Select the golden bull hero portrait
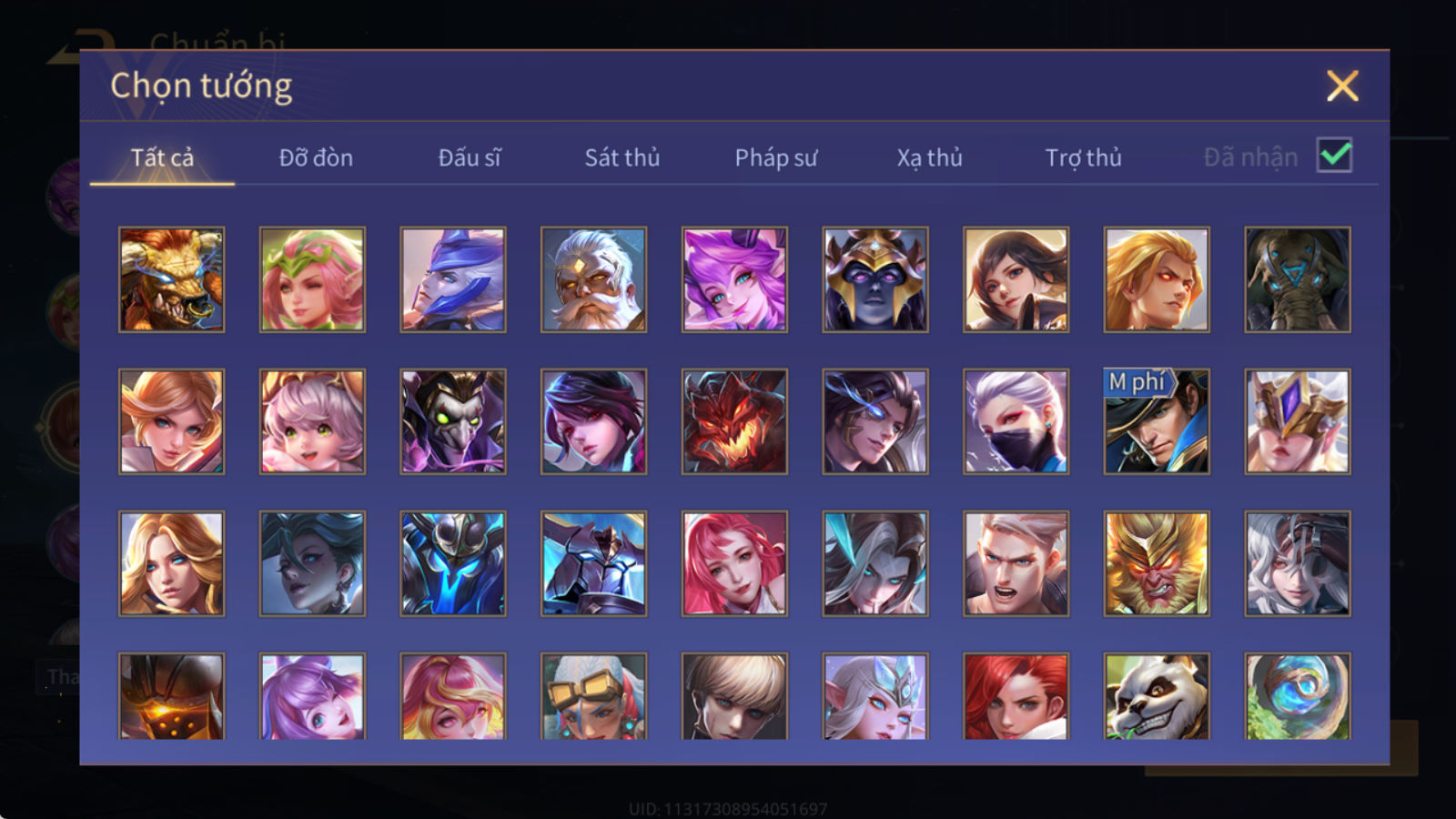Viewport: 1456px width, 819px height. click(171, 279)
